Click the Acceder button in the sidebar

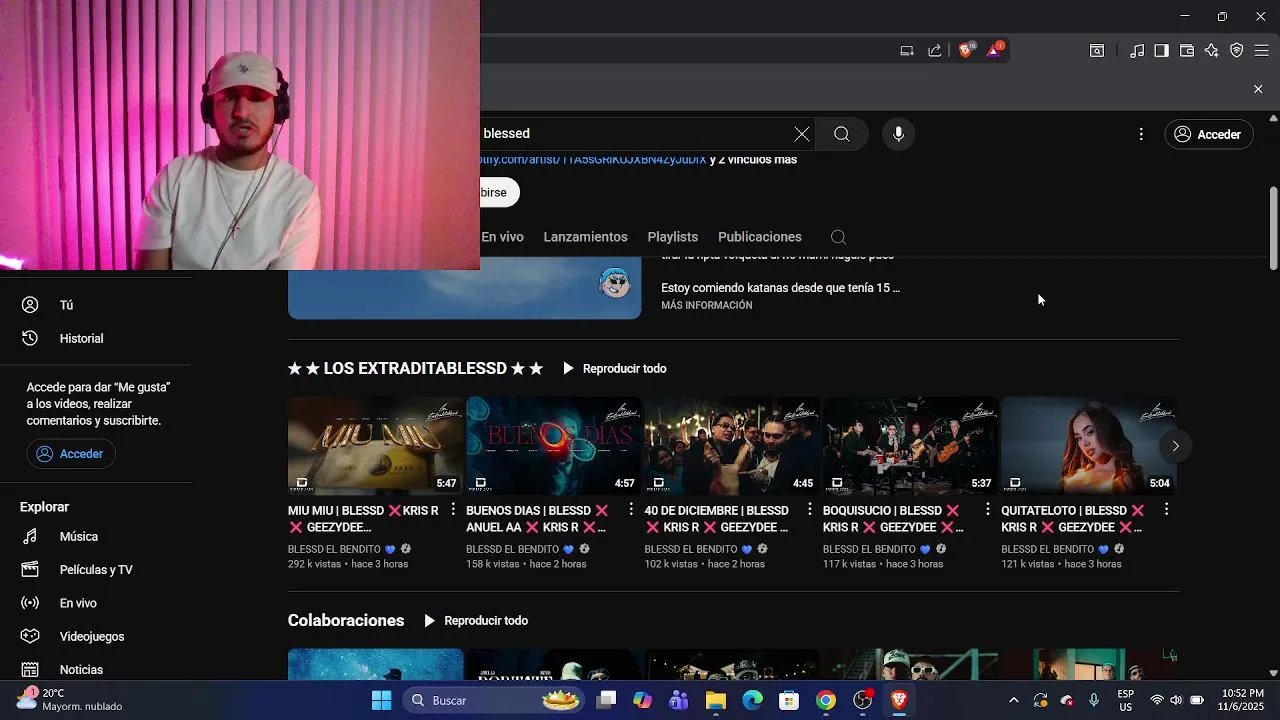pos(71,454)
